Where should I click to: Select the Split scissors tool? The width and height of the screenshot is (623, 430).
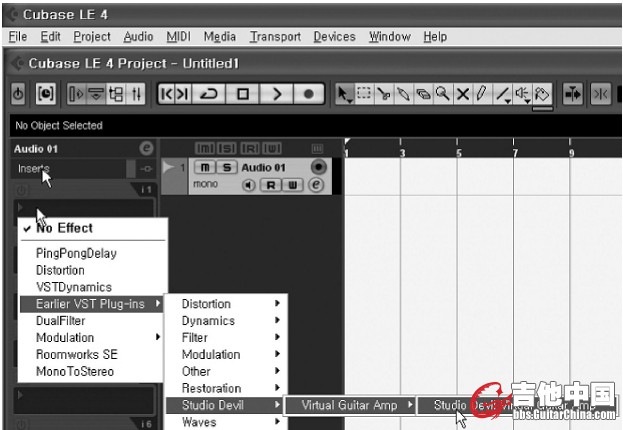pyautogui.click(x=383, y=94)
